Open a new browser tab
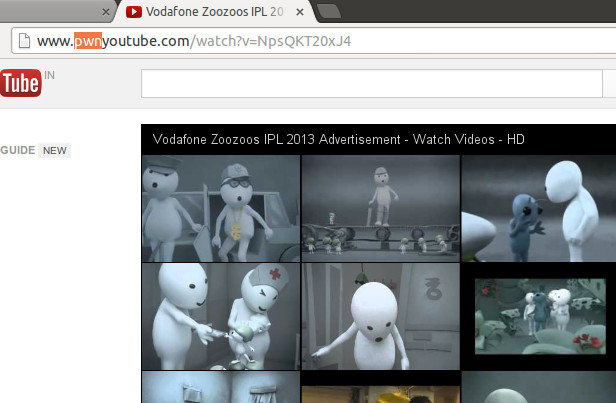Image resolution: width=616 pixels, height=403 pixels. point(329,11)
